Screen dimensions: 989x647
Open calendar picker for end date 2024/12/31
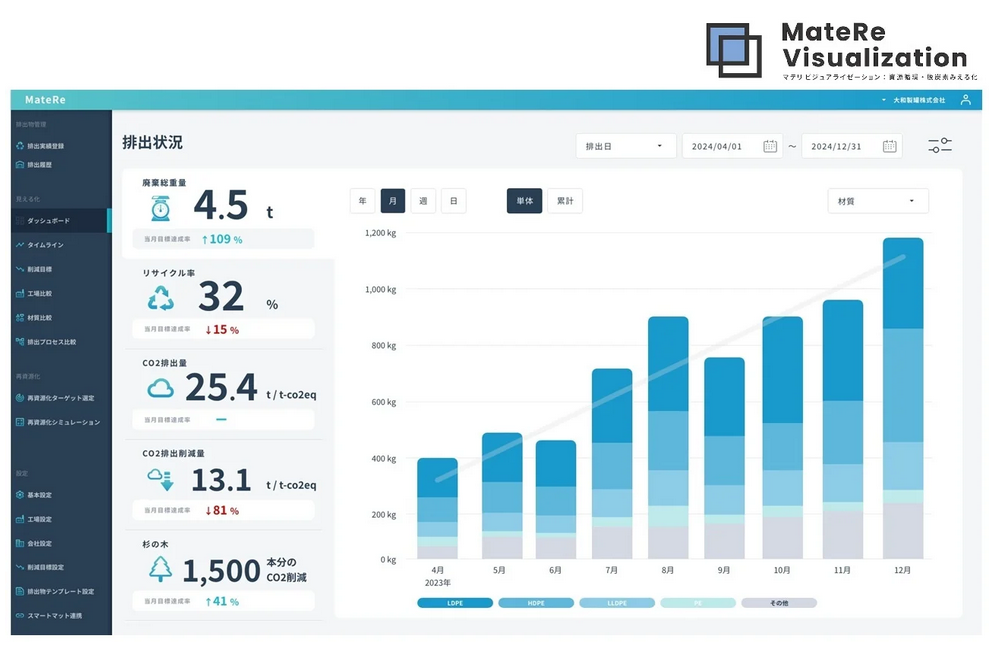pyautogui.click(x=889, y=146)
